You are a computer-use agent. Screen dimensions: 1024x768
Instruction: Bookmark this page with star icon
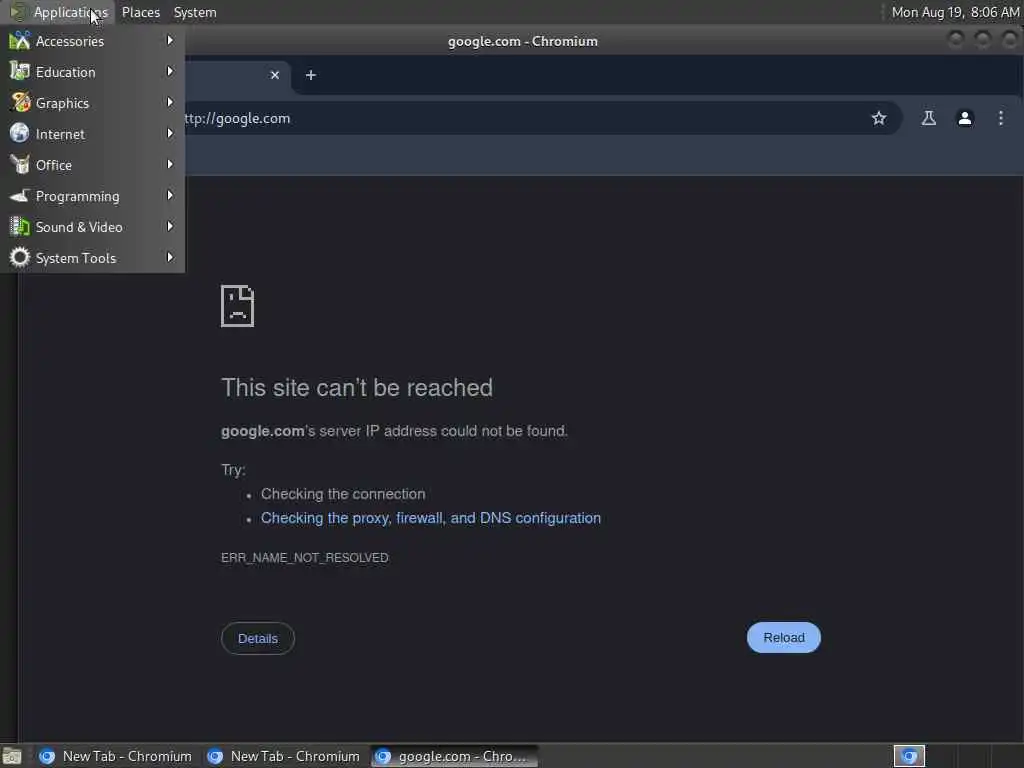879,118
